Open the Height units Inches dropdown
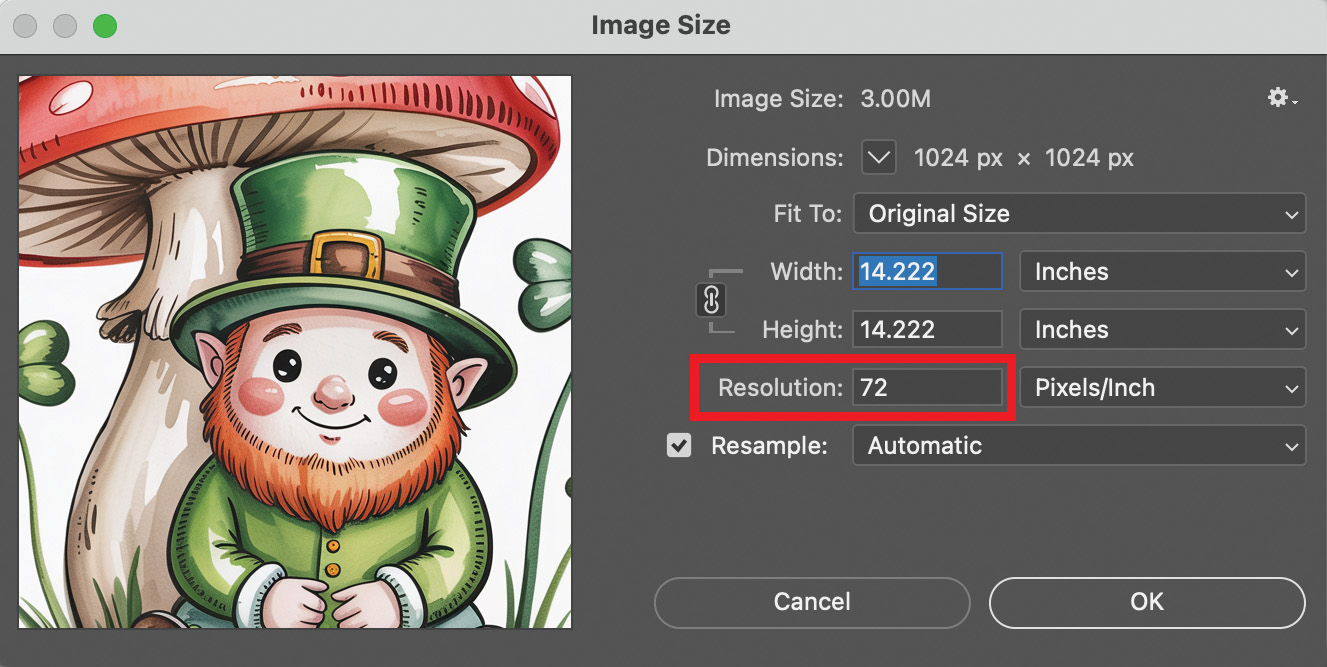The image size is (1327, 667). coord(1162,330)
